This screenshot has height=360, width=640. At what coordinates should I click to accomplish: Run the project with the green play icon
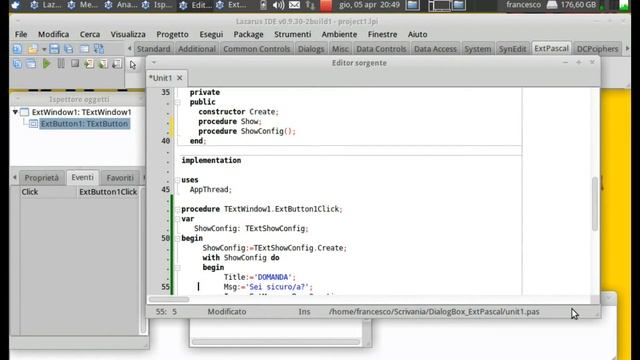point(47,64)
